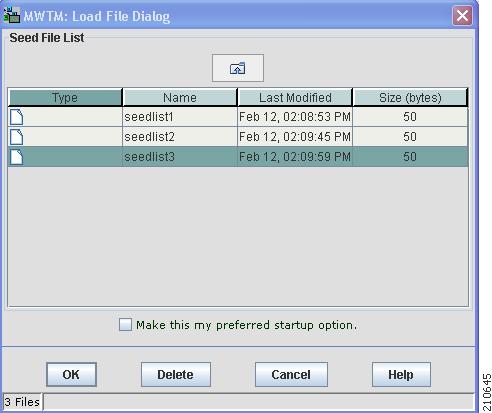Click the up-one-folder icon button
492x413 pixels.
pos(238,68)
